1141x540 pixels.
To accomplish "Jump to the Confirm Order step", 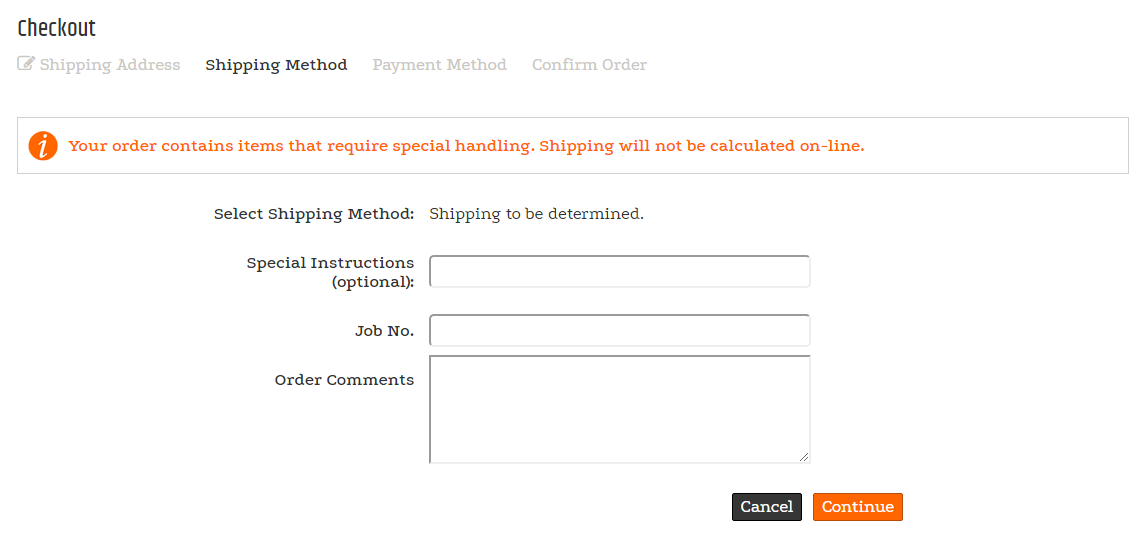I will tap(589, 65).
